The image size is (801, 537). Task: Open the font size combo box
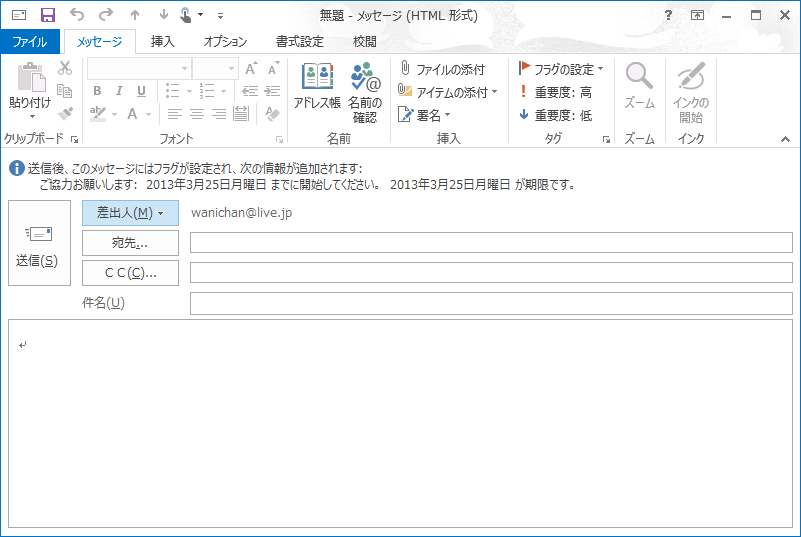(216, 68)
